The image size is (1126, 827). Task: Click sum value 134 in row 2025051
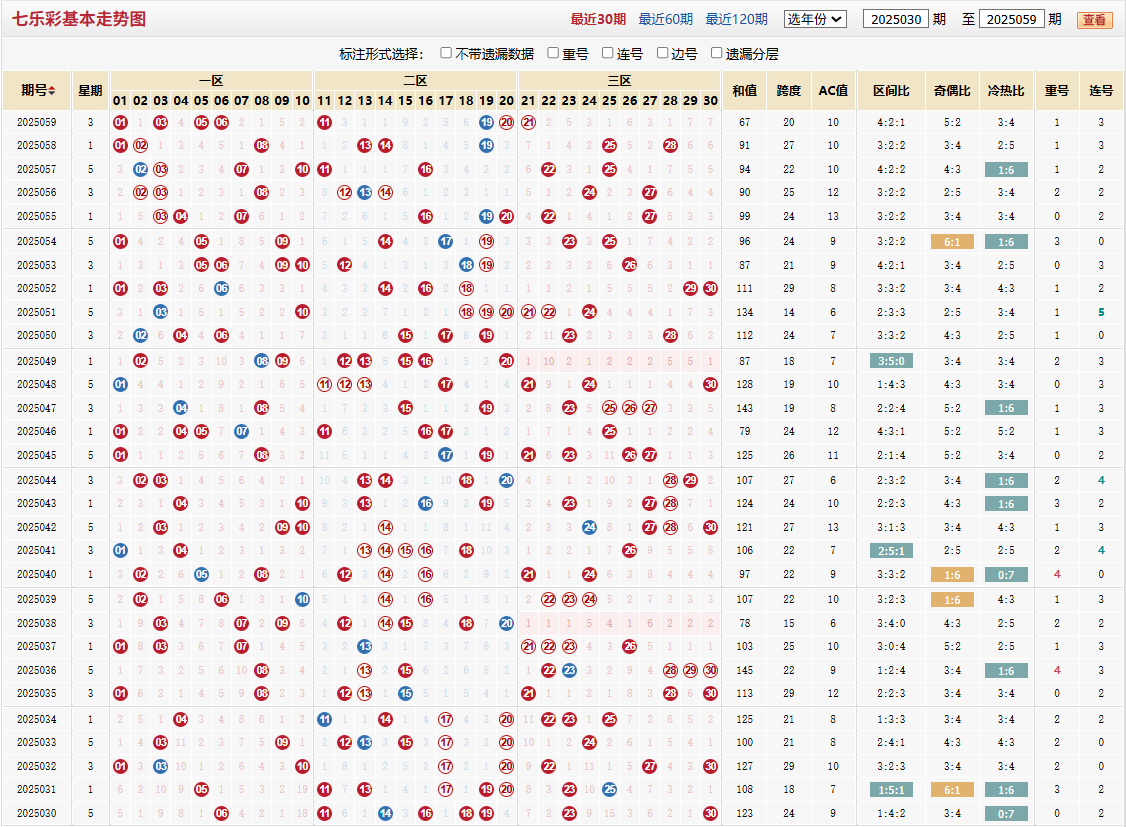click(745, 312)
